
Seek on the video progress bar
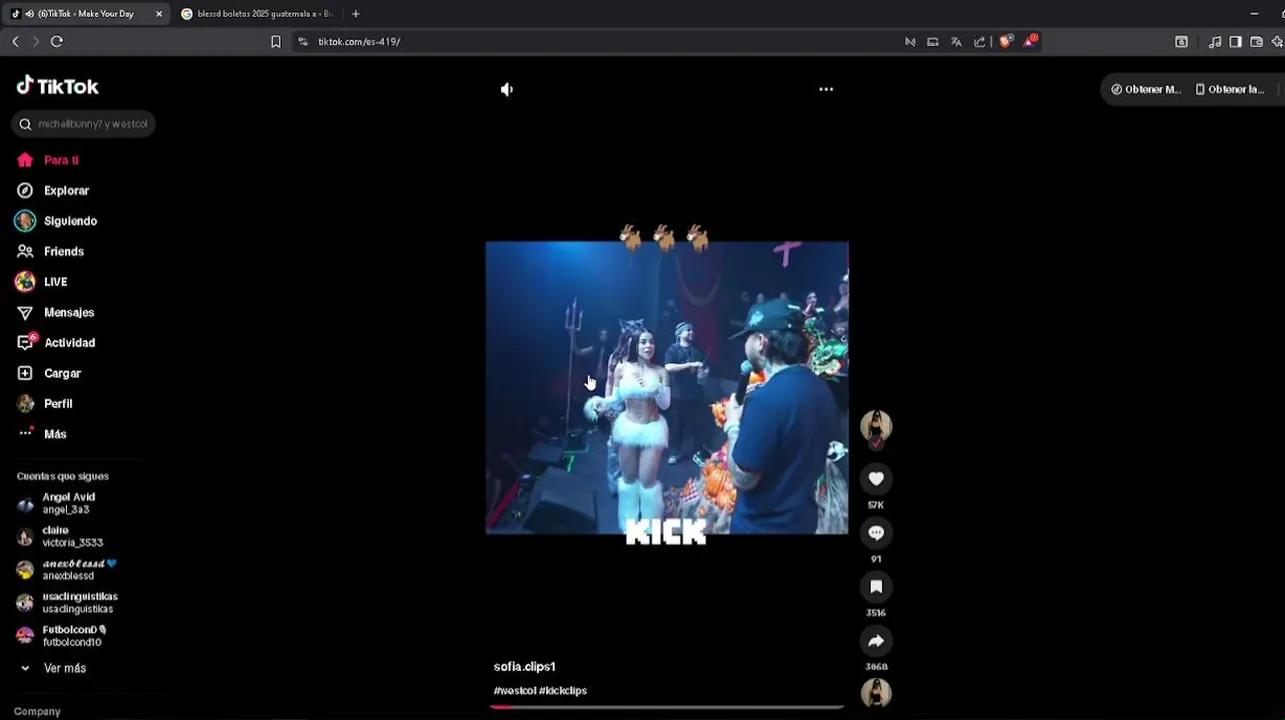[667, 707]
